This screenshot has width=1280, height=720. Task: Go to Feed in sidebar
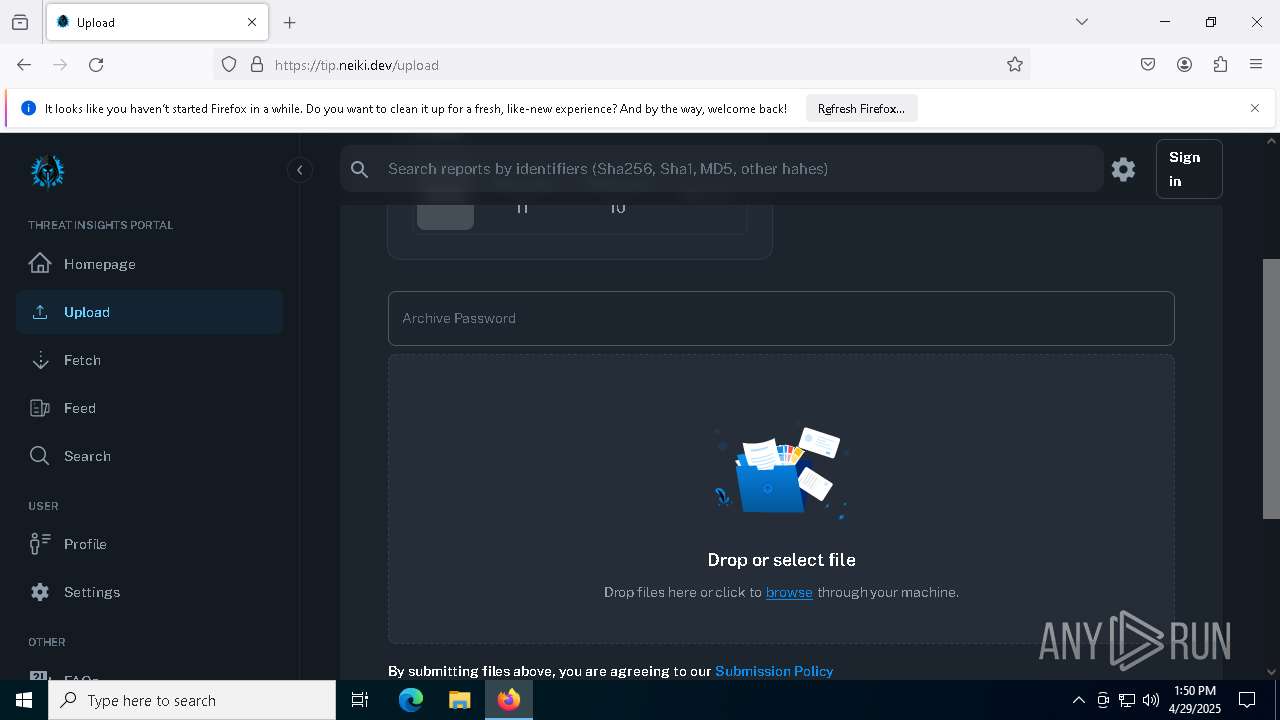[x=149, y=408]
